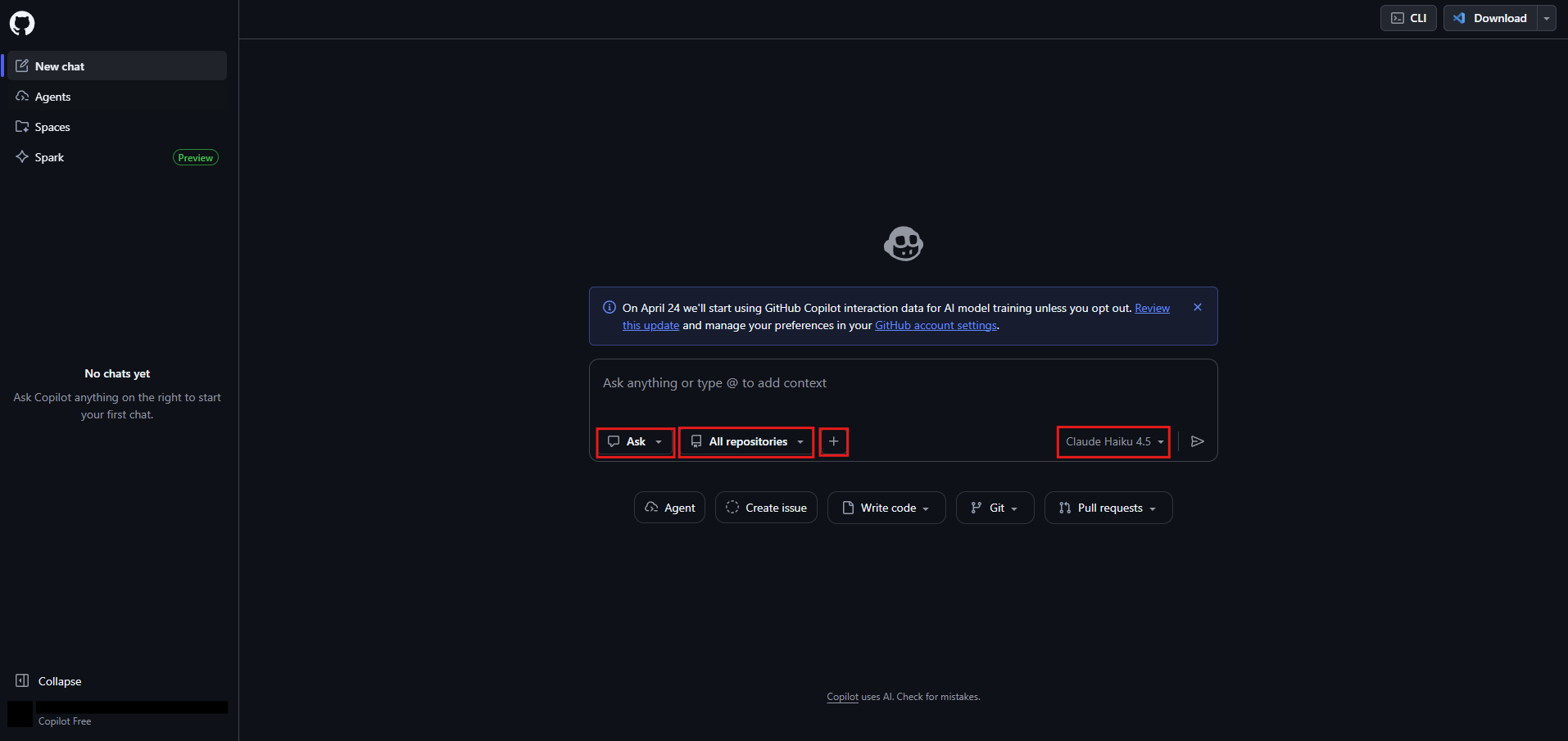
Task: Open the Write code suggestions menu
Action: tap(886, 508)
